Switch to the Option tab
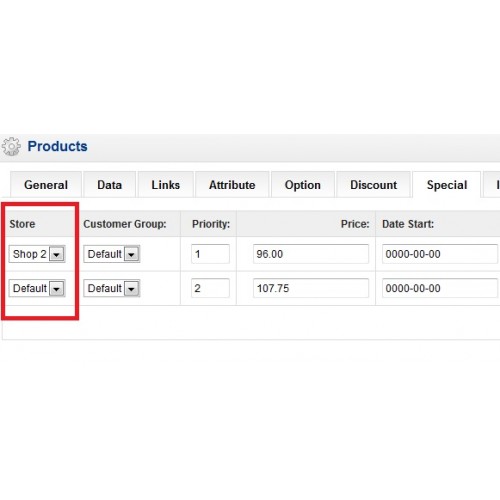This screenshot has height=500, width=500. point(303,185)
